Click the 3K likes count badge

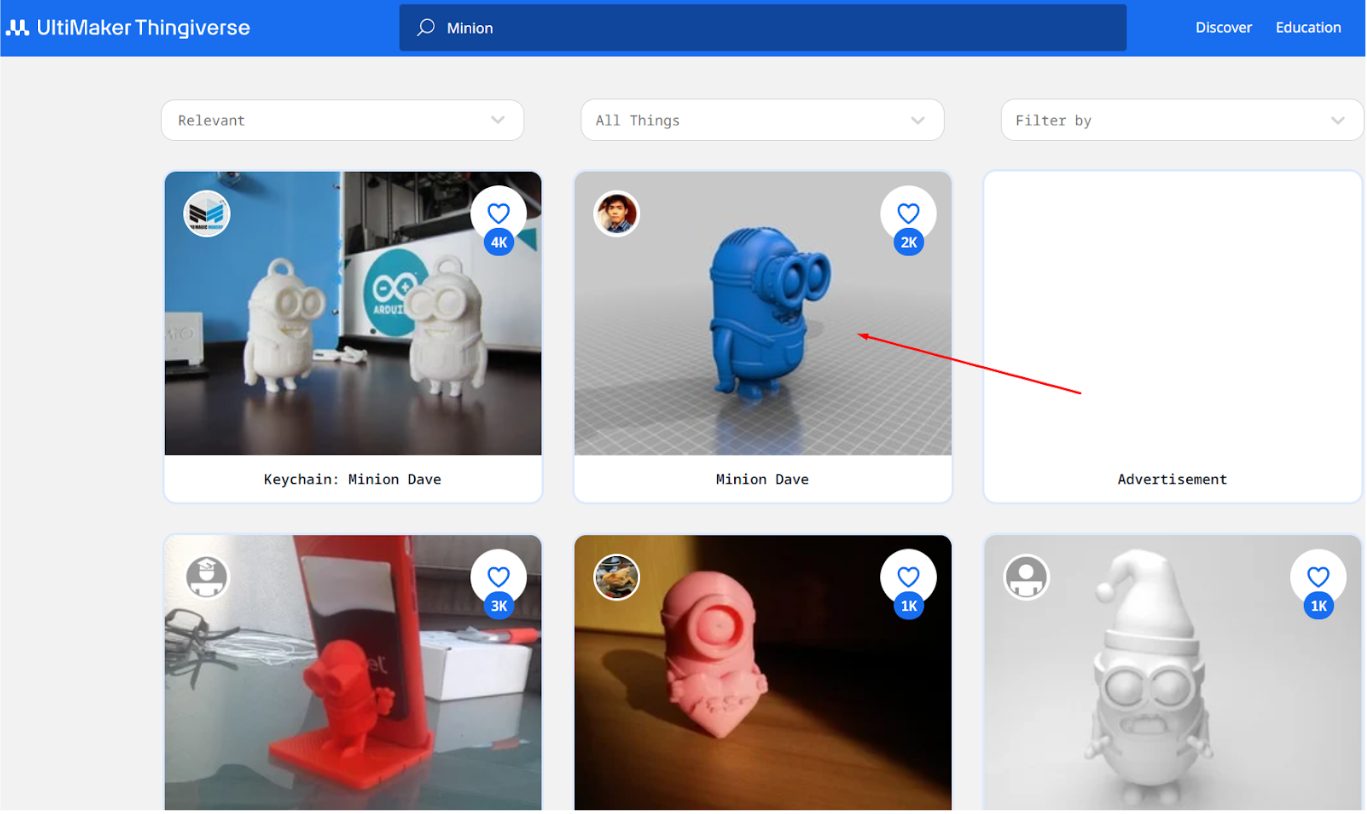(x=499, y=607)
